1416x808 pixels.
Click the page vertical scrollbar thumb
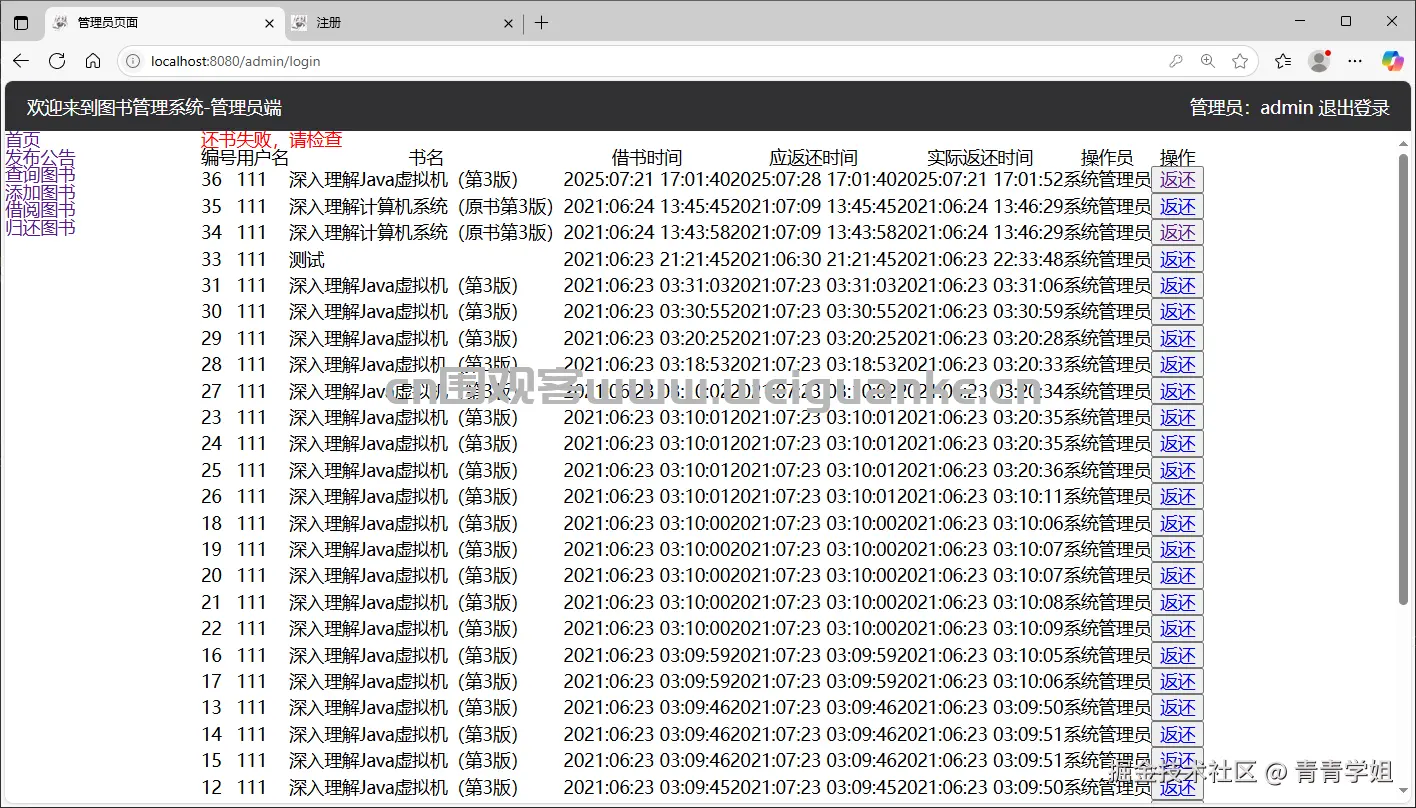(x=1403, y=379)
